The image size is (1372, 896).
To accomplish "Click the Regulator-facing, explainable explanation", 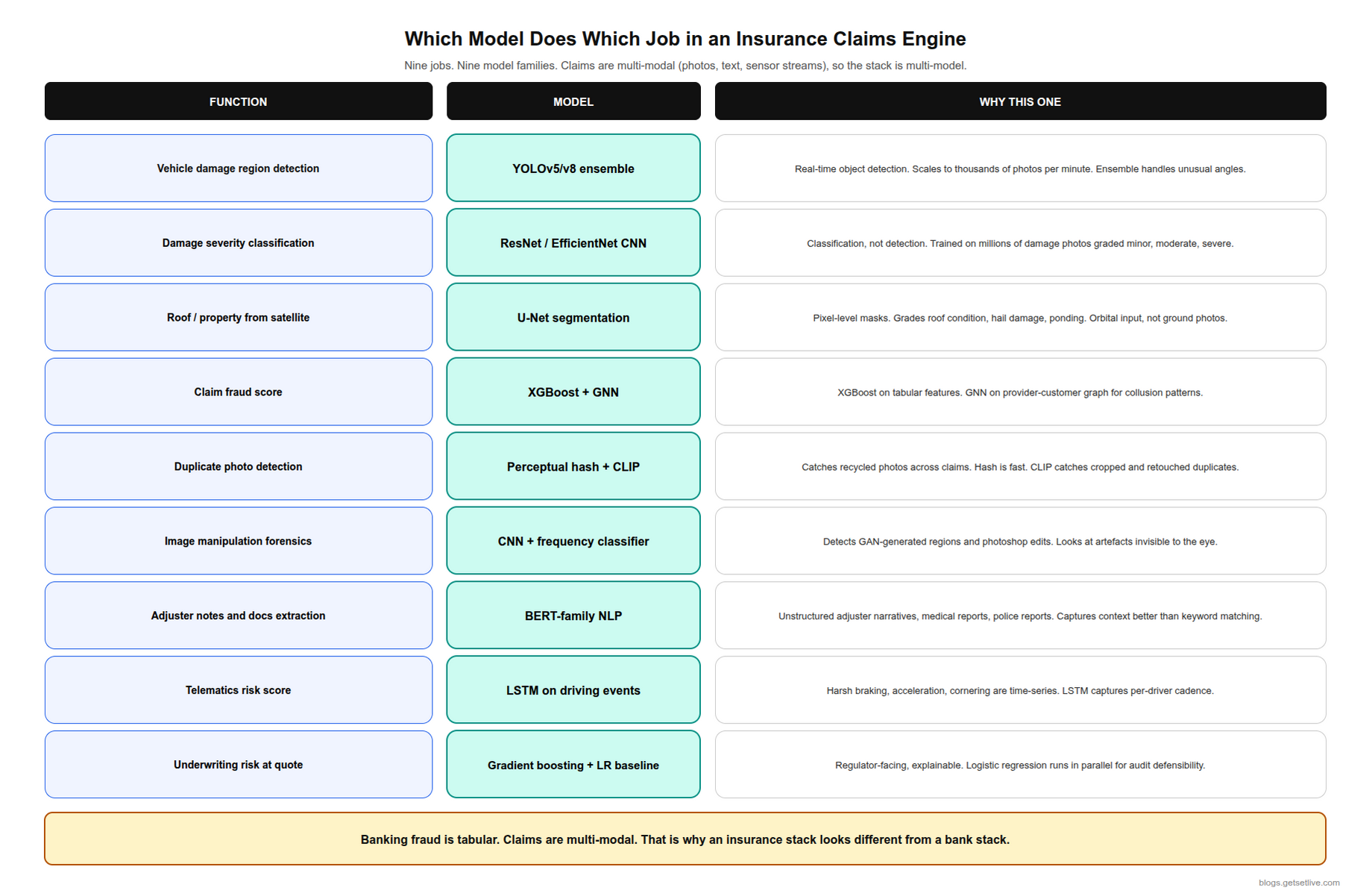I will 1020,765.
